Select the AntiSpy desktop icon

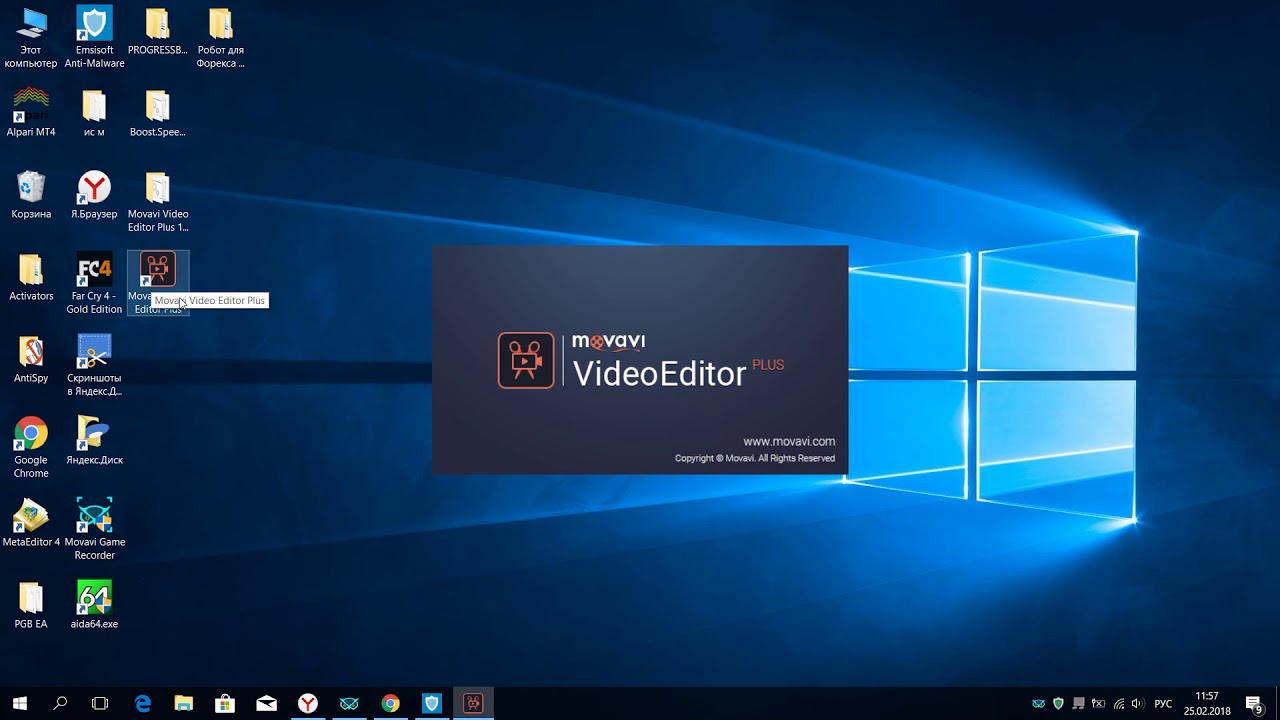[x=31, y=359]
